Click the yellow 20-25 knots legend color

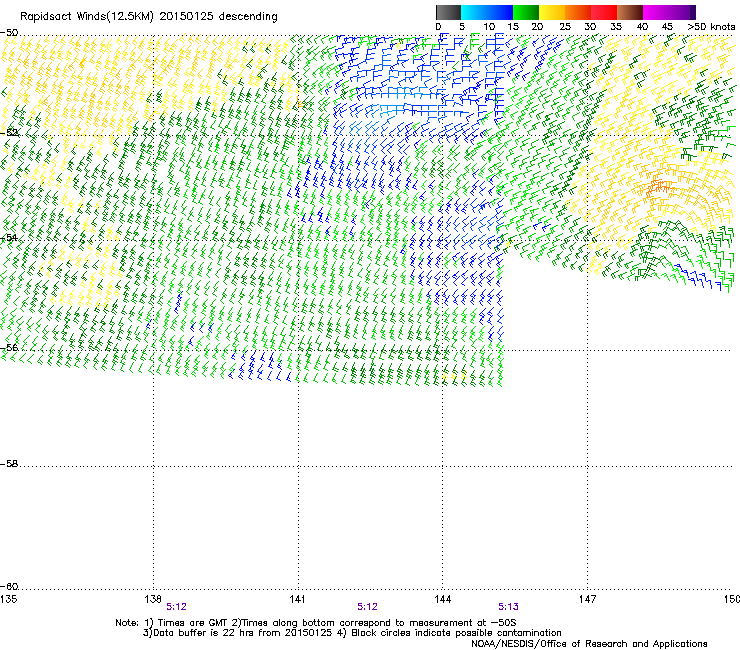click(x=552, y=12)
